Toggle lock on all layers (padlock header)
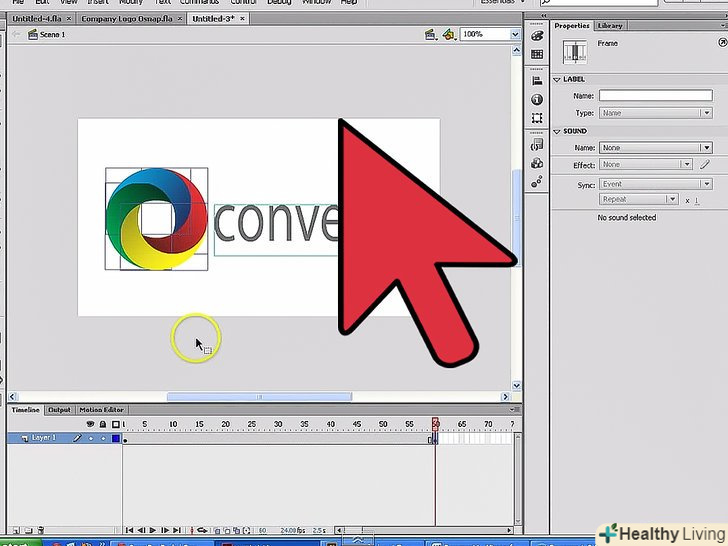The height and width of the screenshot is (546, 728). pos(103,424)
